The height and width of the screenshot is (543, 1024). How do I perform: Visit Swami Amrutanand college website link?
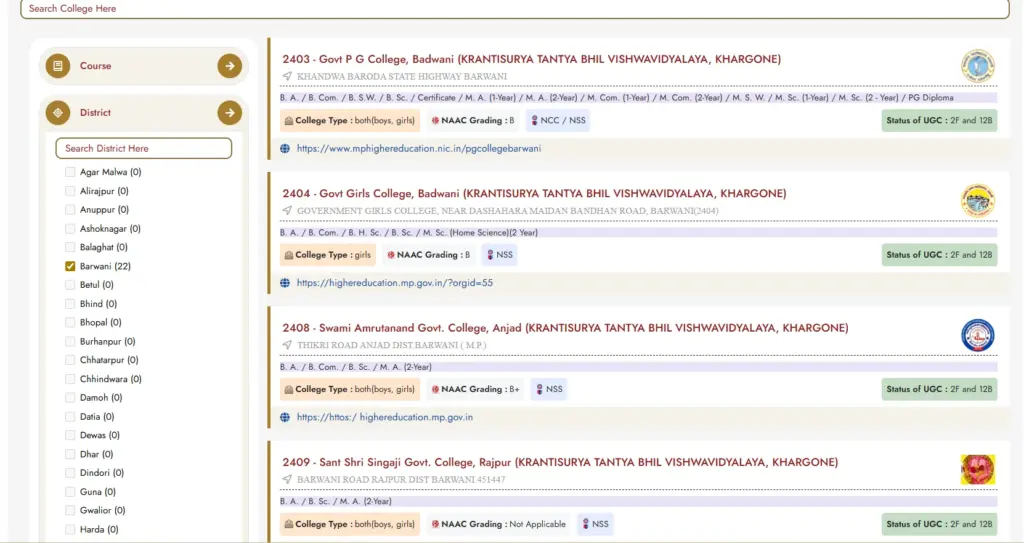coord(385,417)
